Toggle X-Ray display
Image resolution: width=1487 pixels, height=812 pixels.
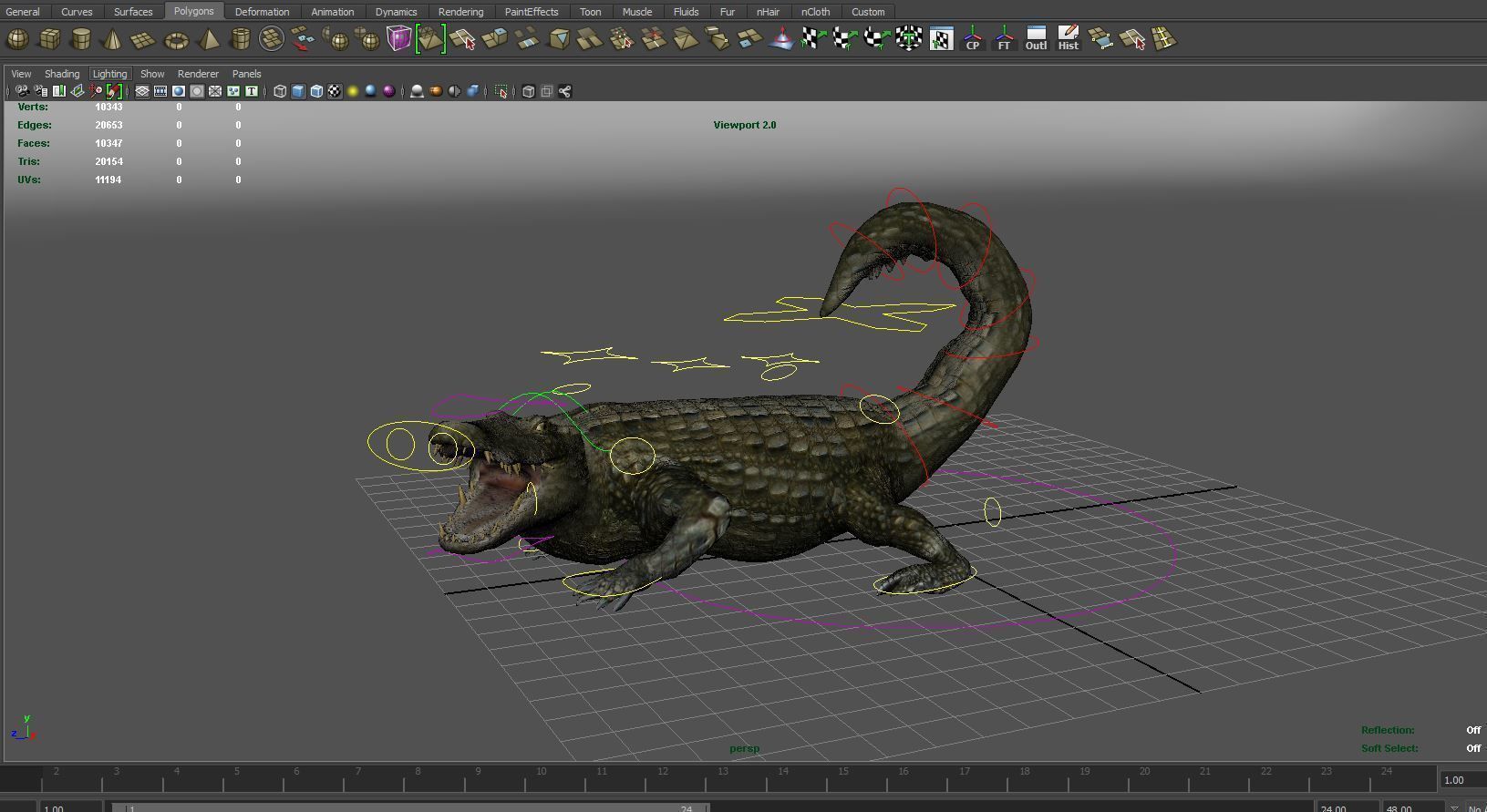[x=528, y=91]
